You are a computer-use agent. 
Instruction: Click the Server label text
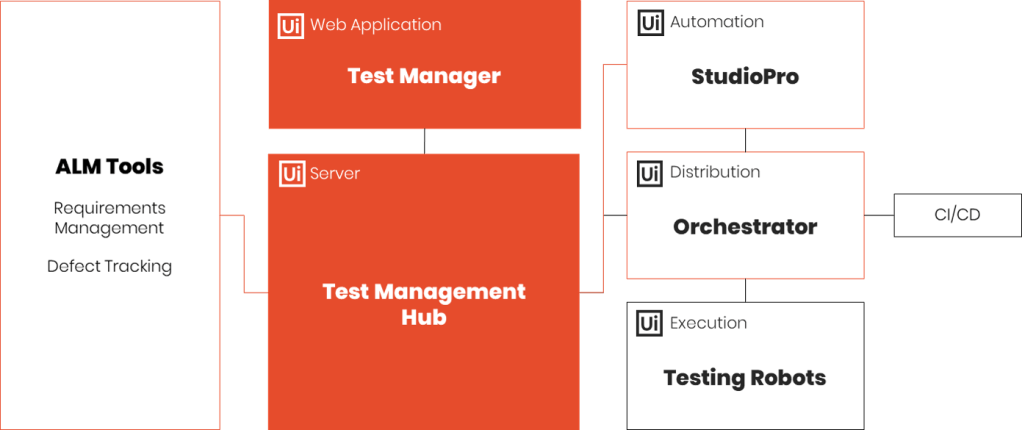335,174
